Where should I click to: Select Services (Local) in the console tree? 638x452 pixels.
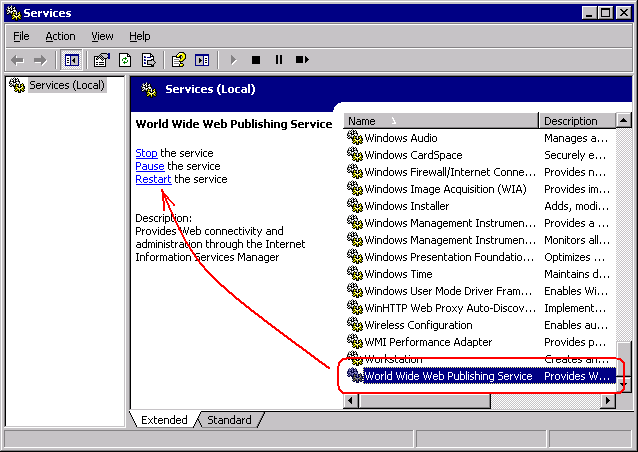(67, 85)
